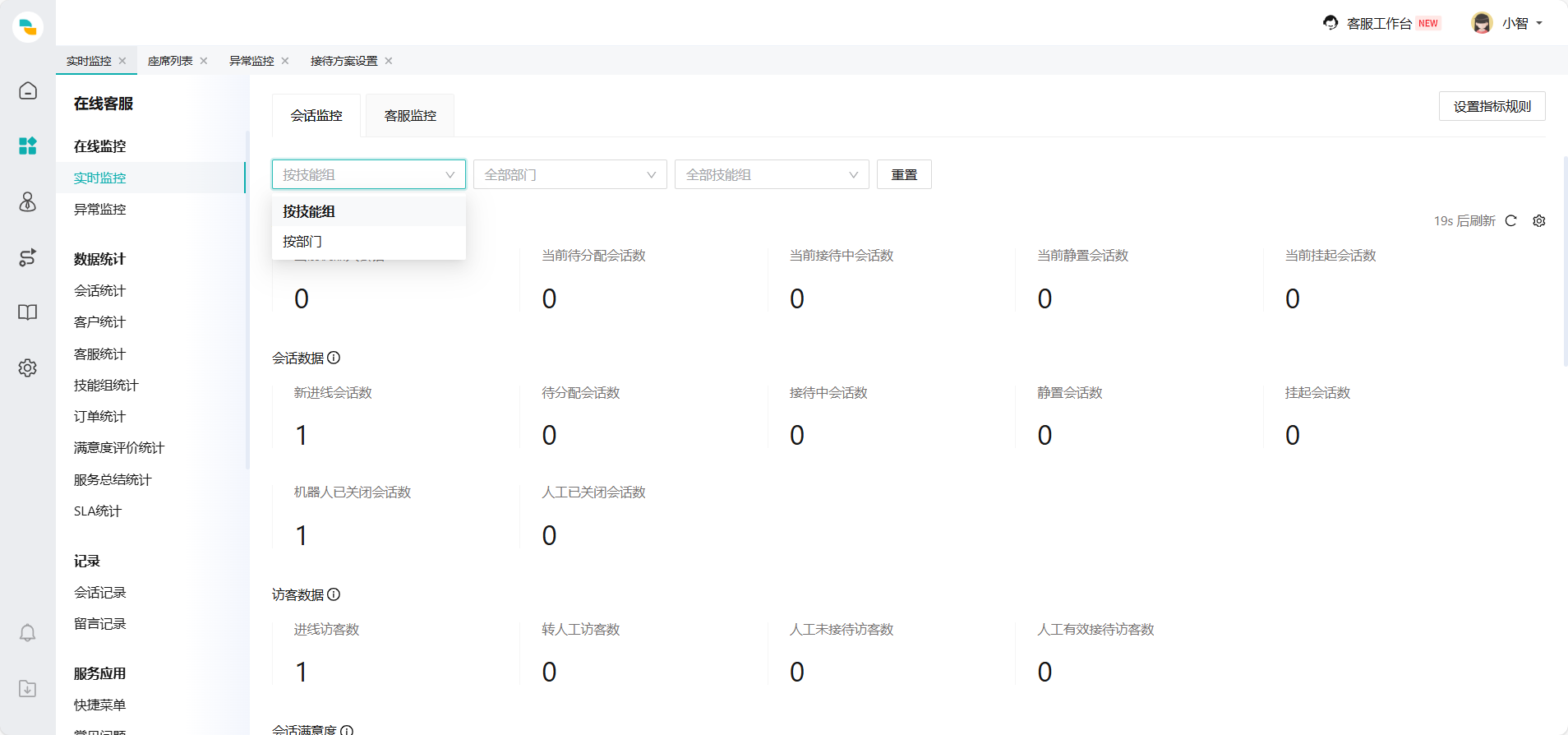Switch to 接待方案设置 page tab
The width and height of the screenshot is (1568, 735).
344,61
